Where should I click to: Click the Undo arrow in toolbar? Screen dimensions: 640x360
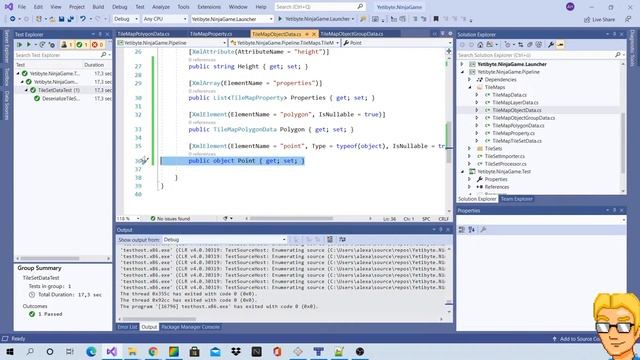83,19
